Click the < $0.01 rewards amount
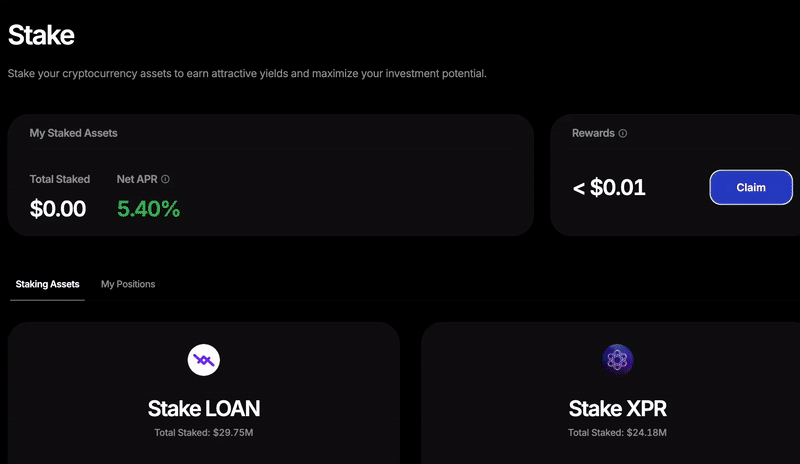800x464 pixels. click(x=609, y=187)
